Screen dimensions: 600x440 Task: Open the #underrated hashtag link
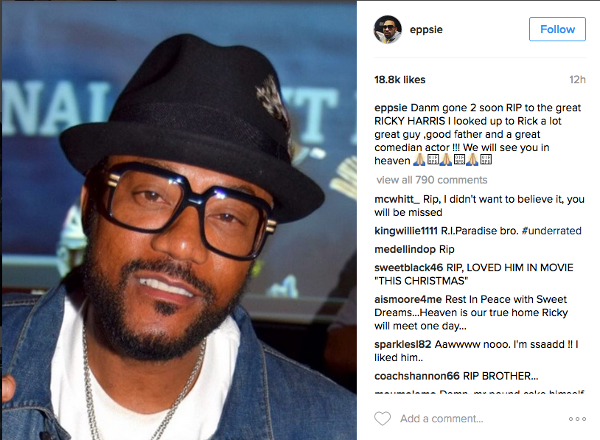(x=551, y=231)
